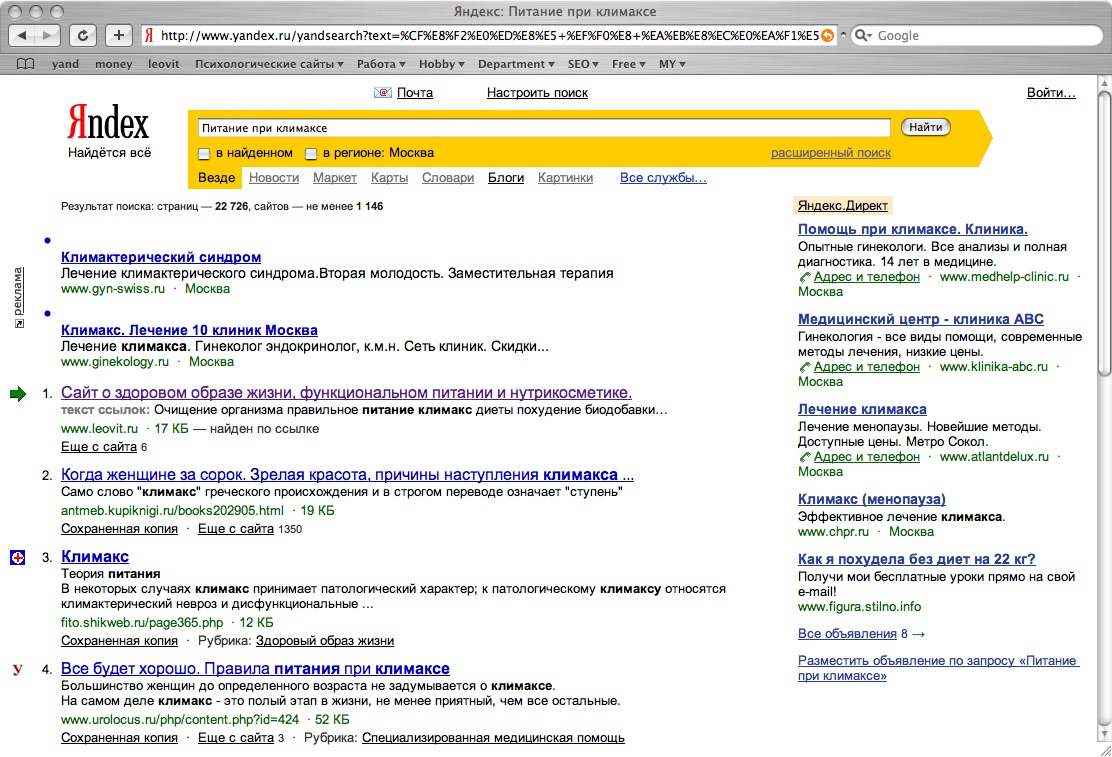Open the Здоровый образ жизни rubric link
Viewport: 1112px width, 757px height.
(325, 641)
